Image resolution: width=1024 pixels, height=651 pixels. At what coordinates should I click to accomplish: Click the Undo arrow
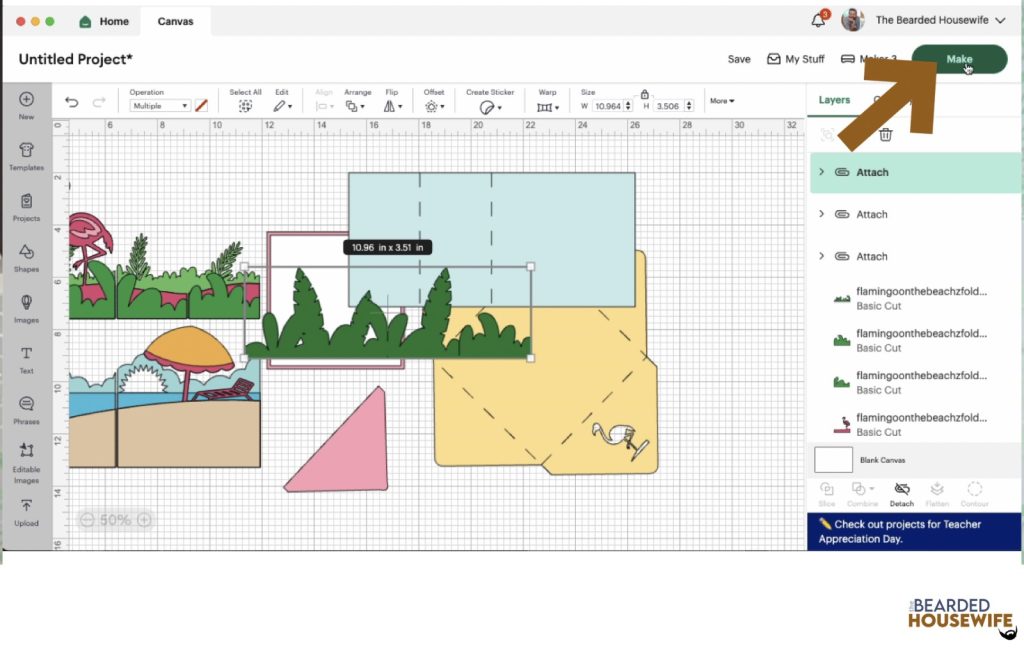(x=72, y=102)
